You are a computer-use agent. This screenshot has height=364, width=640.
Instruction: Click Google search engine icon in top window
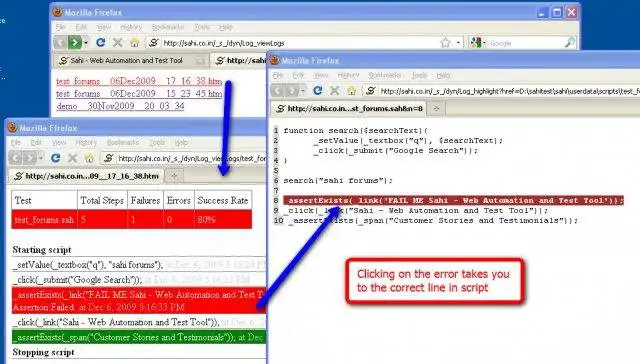pos(476,42)
